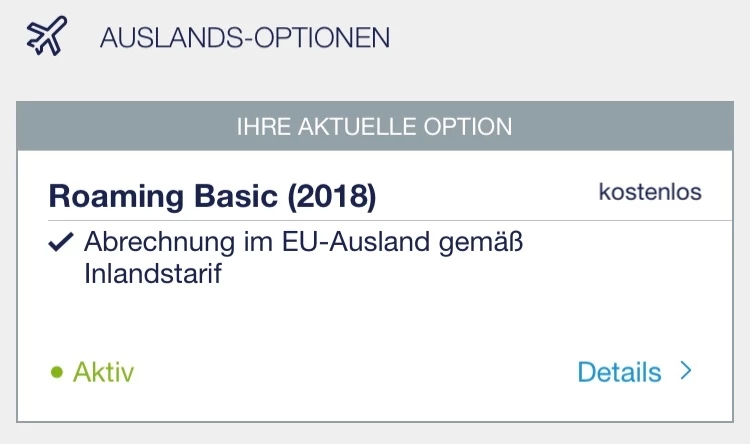Tap the checkmark icon next to Abrechnung

coord(60,242)
